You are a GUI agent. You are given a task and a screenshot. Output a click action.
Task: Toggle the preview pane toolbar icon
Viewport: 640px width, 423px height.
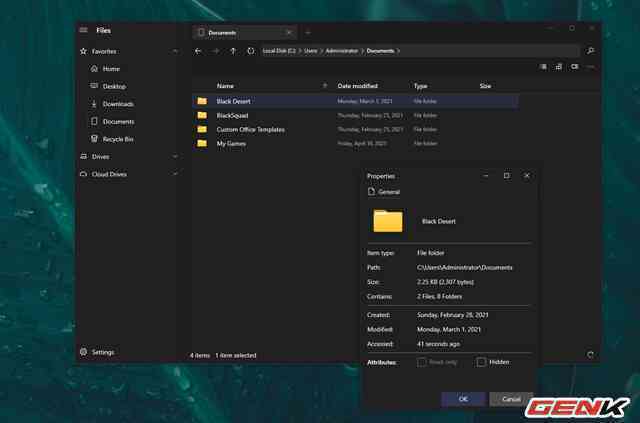coord(575,67)
